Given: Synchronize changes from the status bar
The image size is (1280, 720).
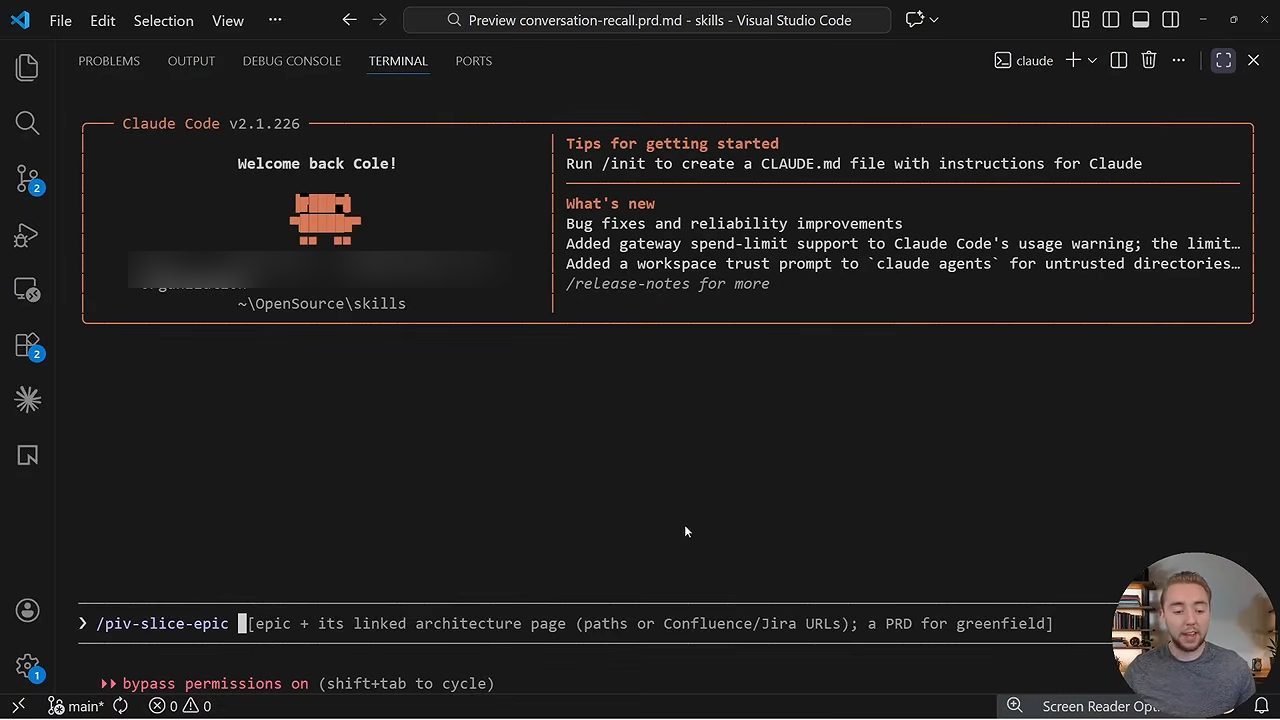Looking at the screenshot, I should pos(121,706).
